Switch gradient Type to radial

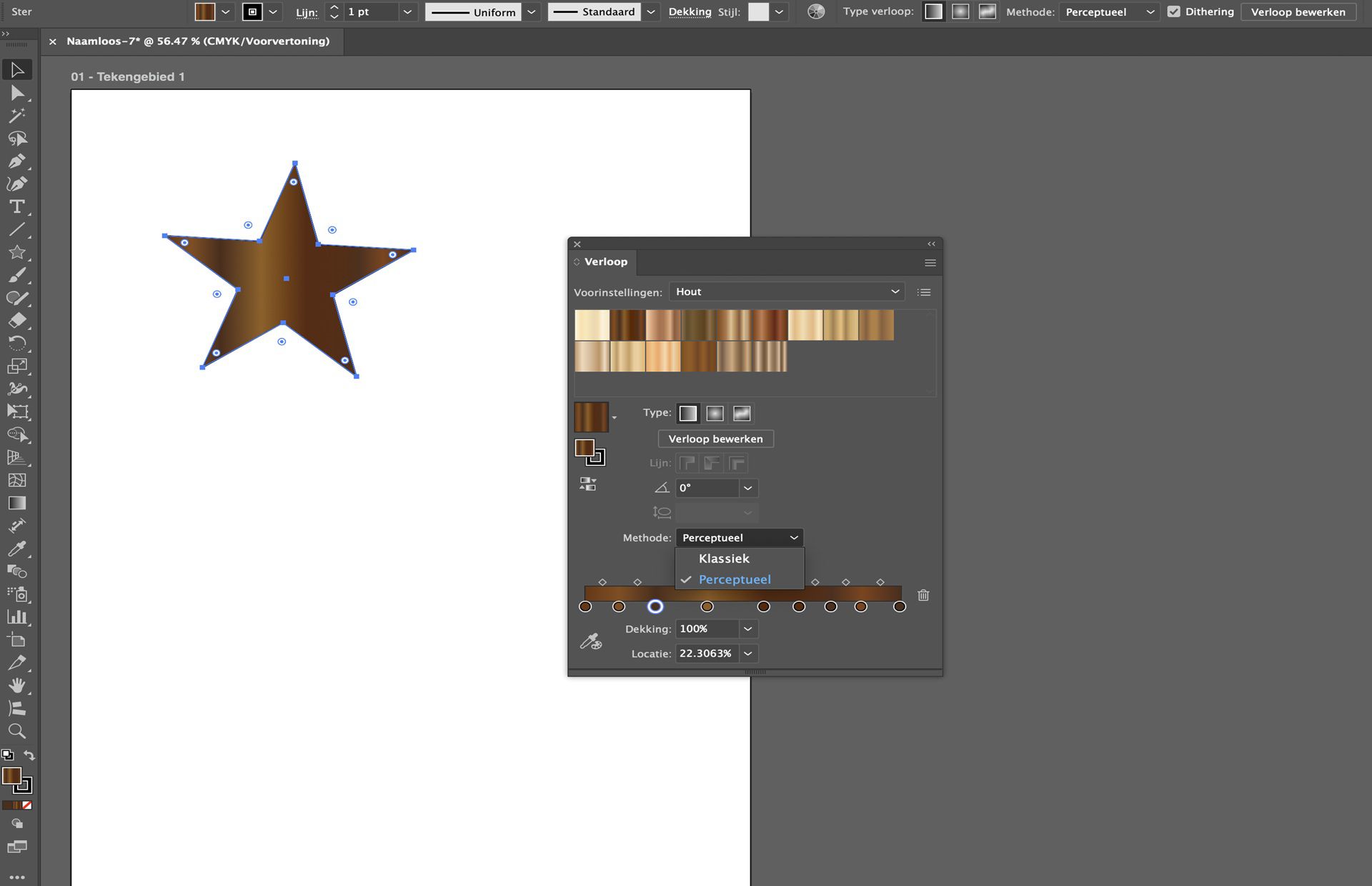tap(715, 413)
